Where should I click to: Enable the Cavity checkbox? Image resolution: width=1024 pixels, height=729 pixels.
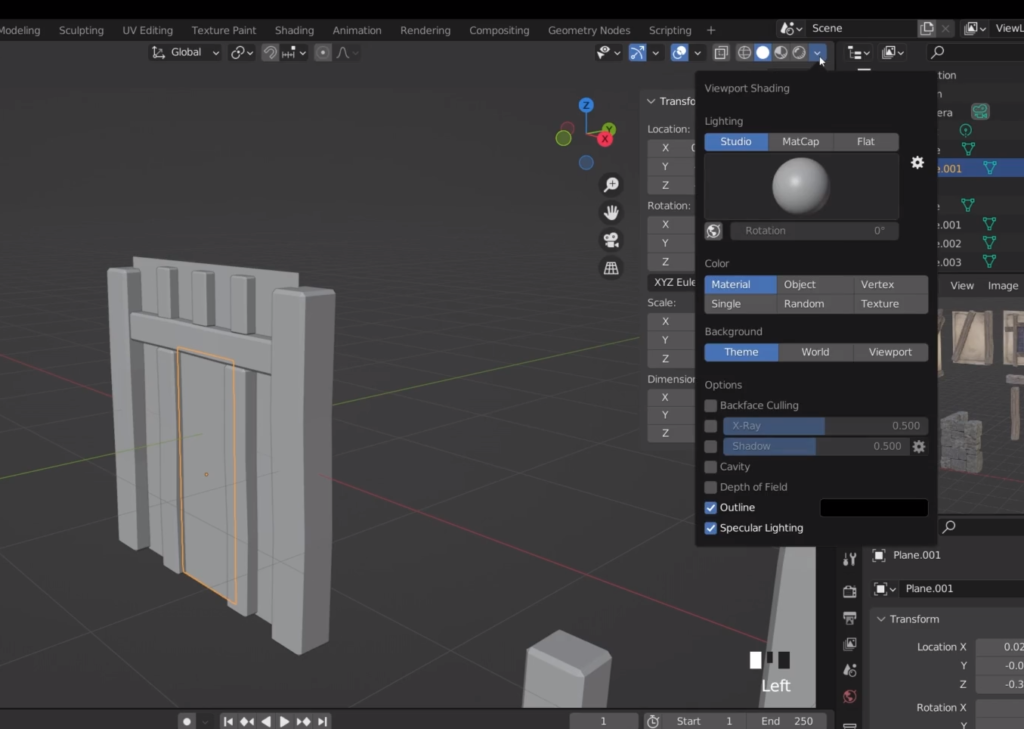click(711, 467)
